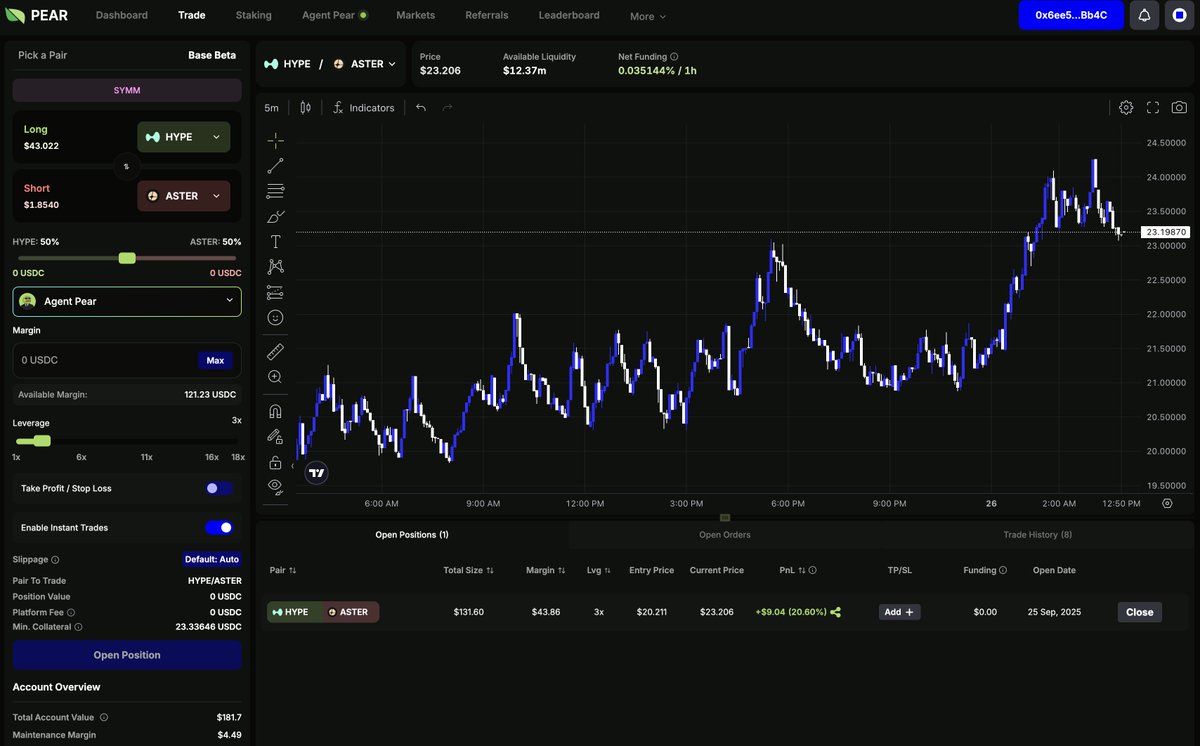
Task: Select the text annotation tool
Action: click(x=275, y=242)
